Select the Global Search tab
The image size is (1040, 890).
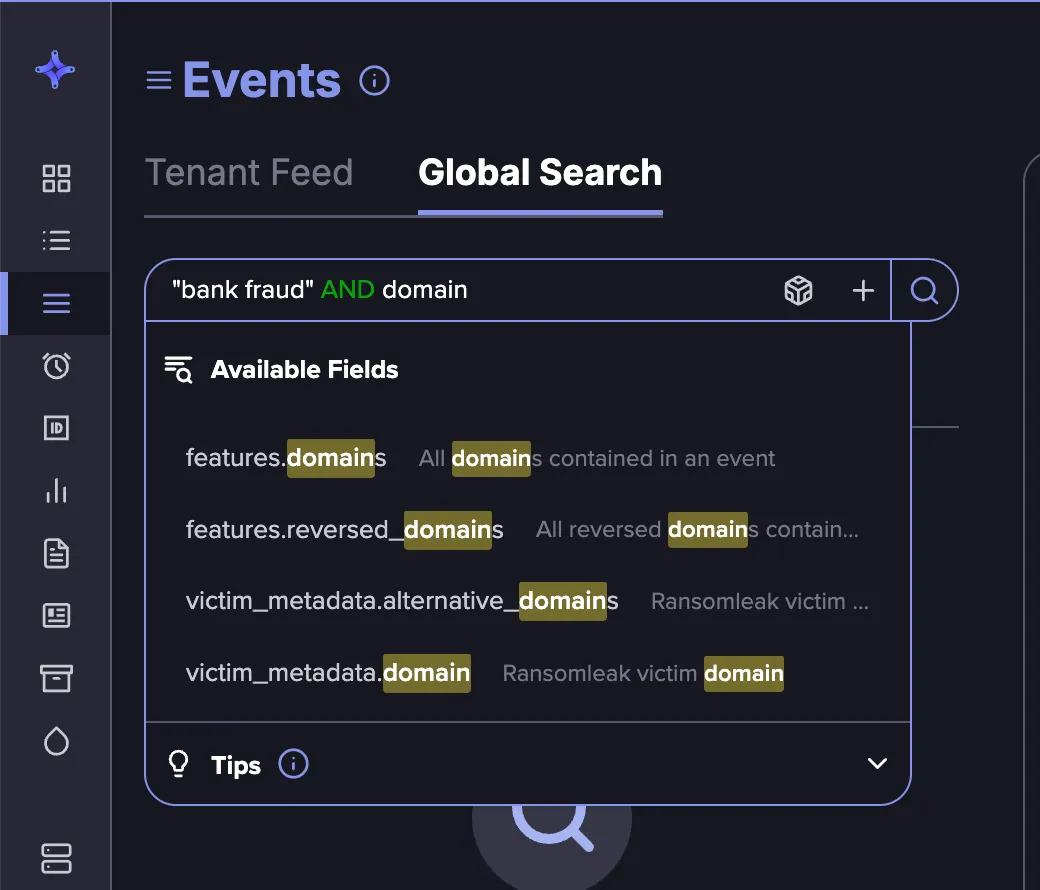[x=540, y=172]
